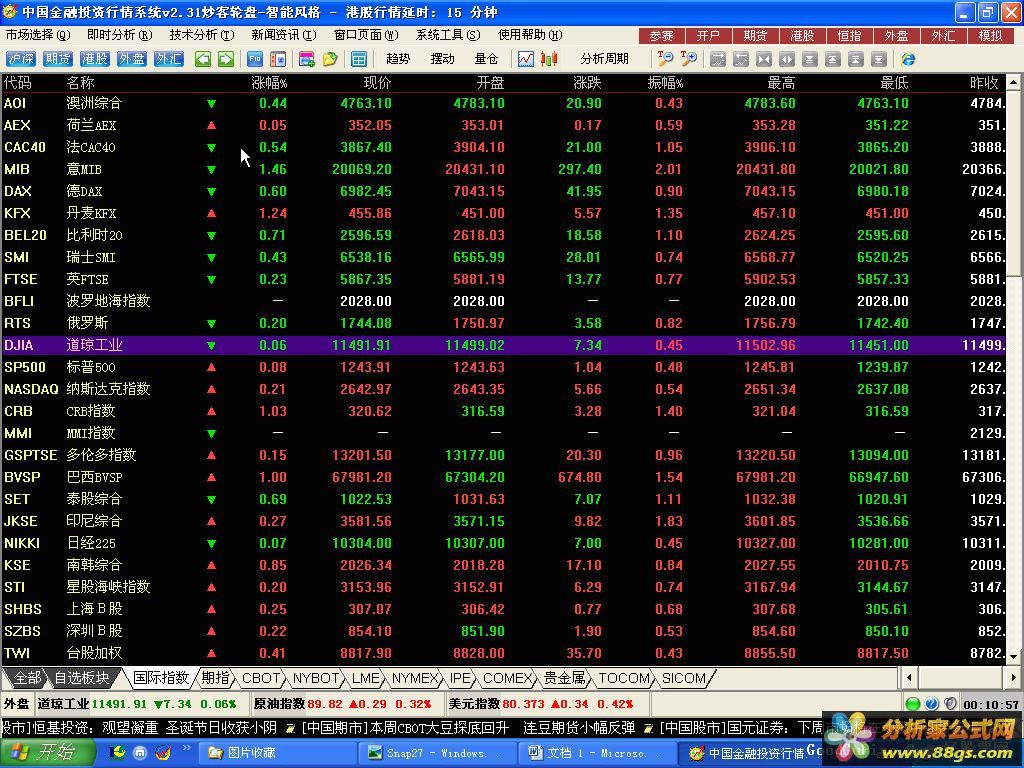Viewport: 1024px width, 768px height.
Task: Switch to the 期指 tab
Action: [216, 678]
